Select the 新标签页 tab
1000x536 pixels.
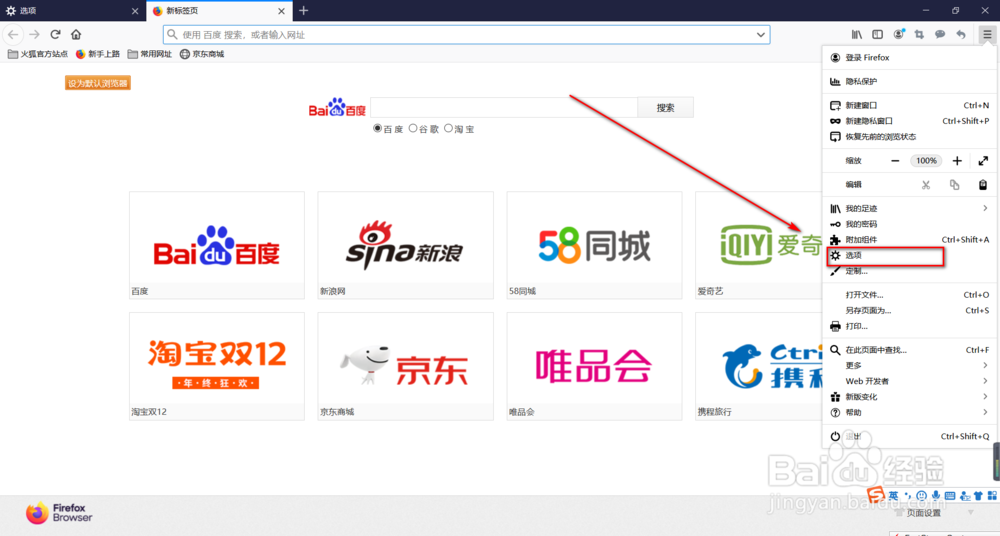[219, 11]
